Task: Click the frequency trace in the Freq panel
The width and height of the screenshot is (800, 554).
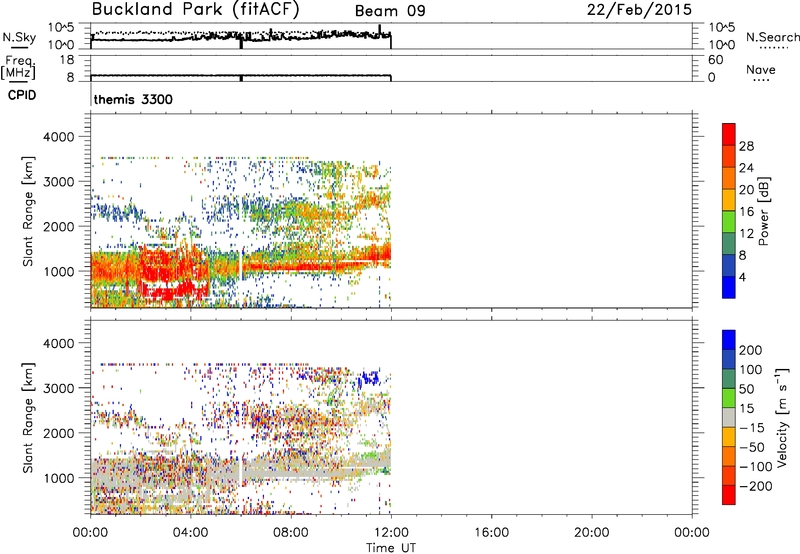Action: pyautogui.click(x=241, y=75)
